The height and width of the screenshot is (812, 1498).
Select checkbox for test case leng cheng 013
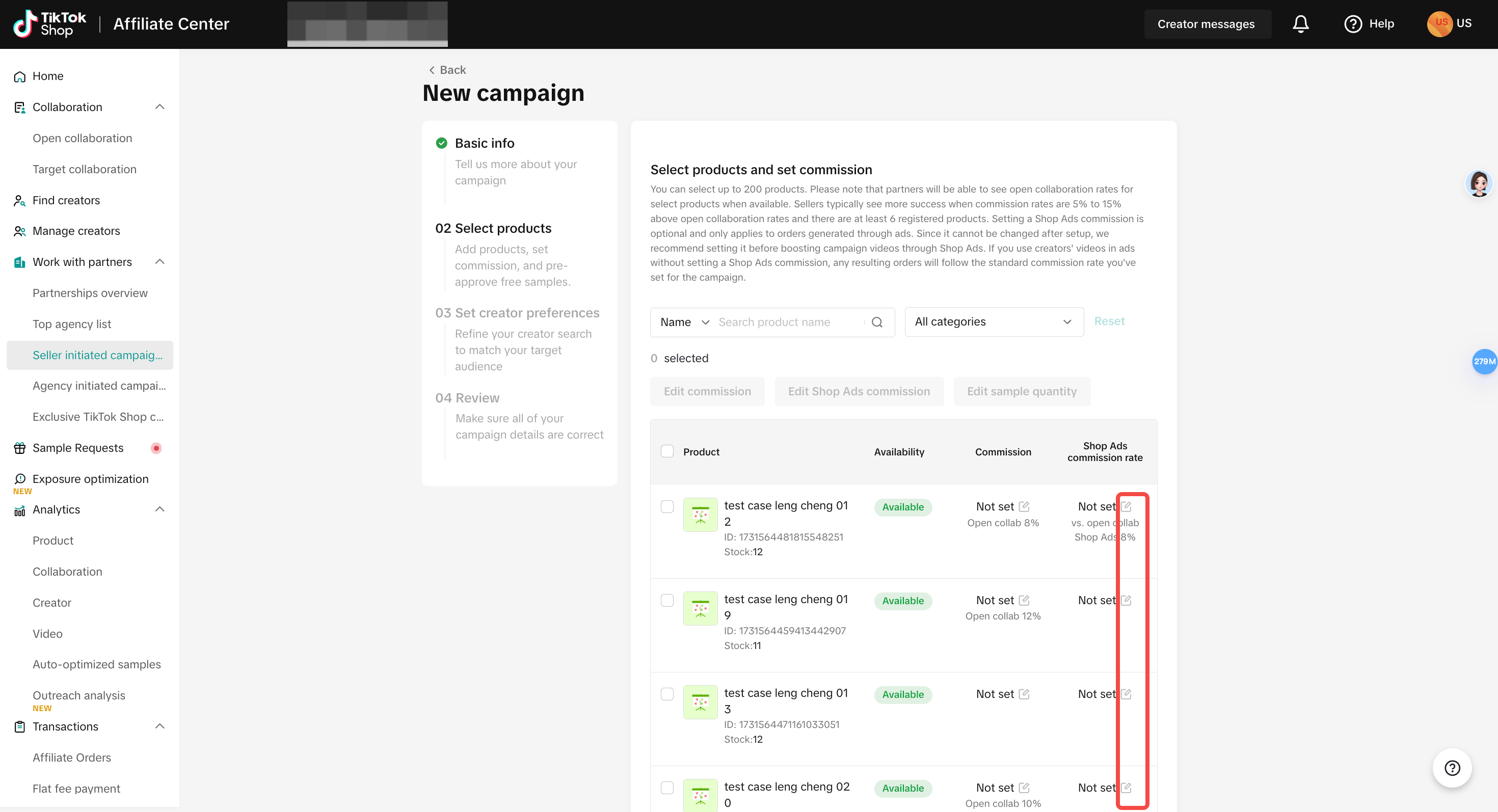coord(667,694)
